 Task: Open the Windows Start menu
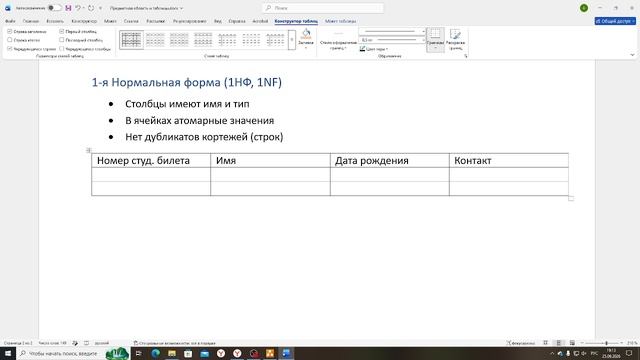(8, 353)
